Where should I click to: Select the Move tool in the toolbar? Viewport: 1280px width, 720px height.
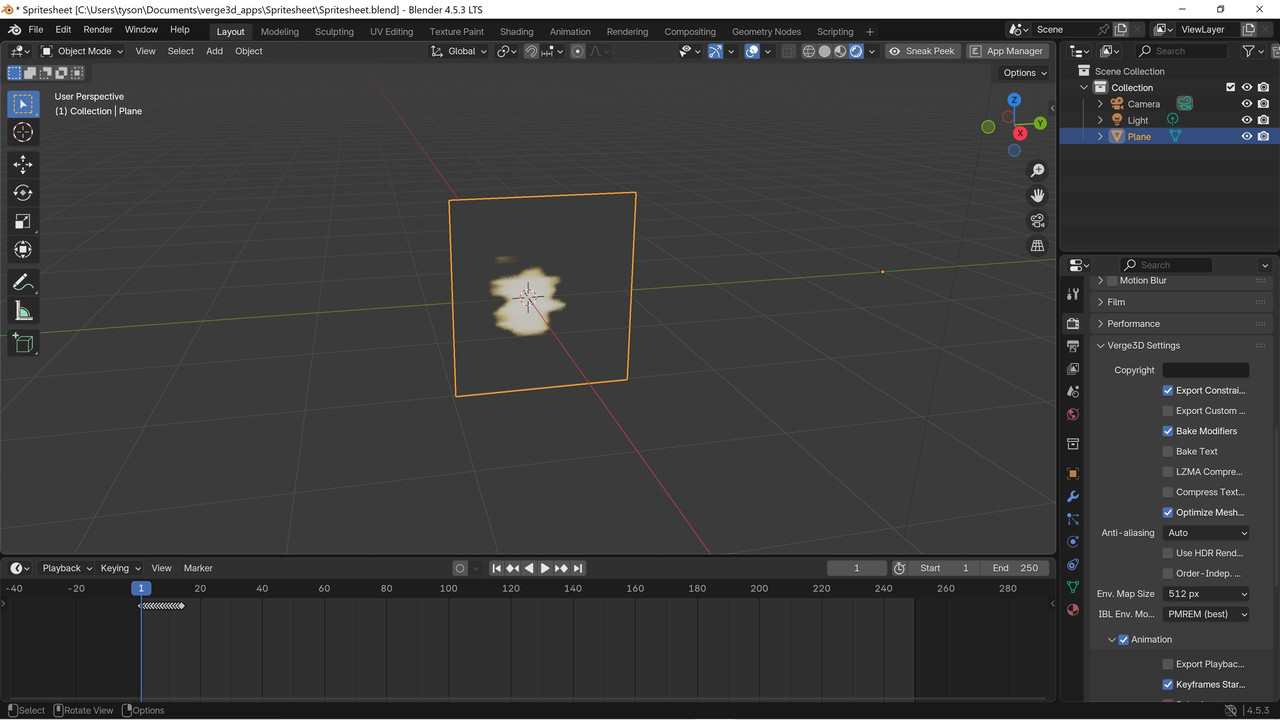pos(23,165)
